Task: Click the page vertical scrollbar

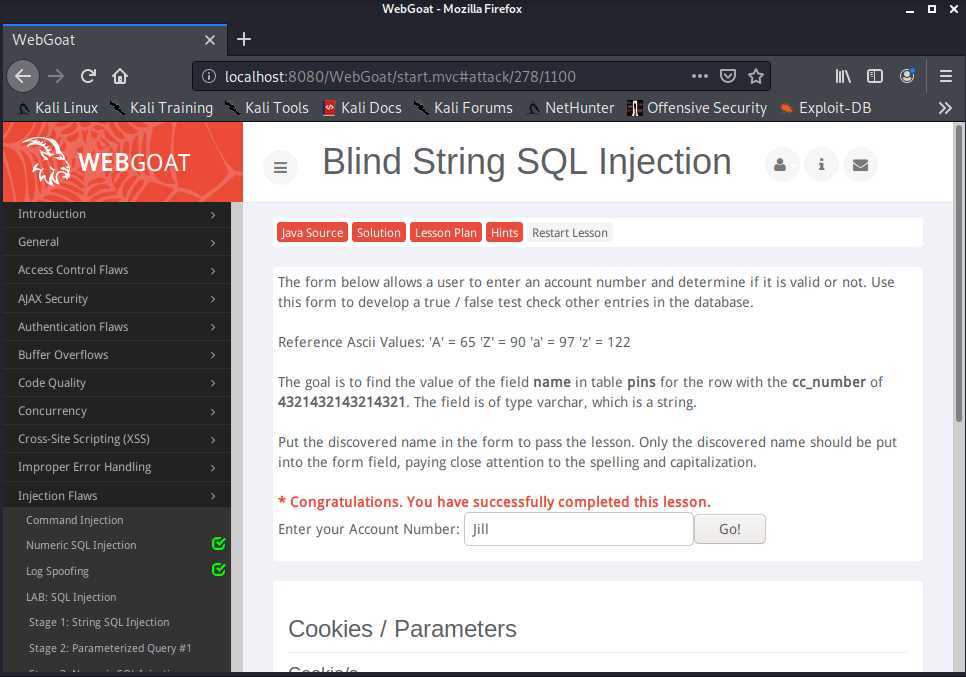Action: (959, 274)
